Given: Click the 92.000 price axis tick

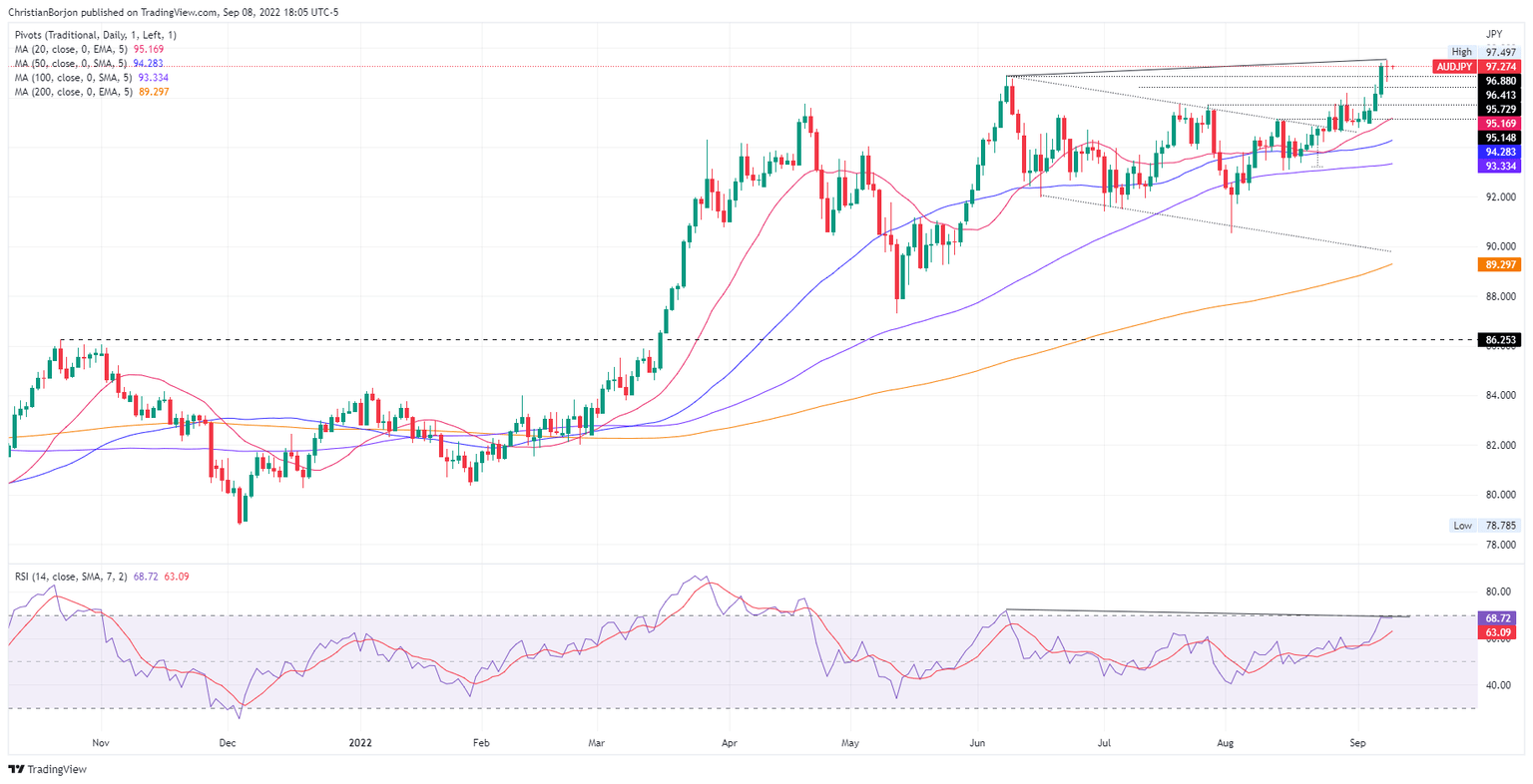Looking at the screenshot, I should pyautogui.click(x=1500, y=197).
